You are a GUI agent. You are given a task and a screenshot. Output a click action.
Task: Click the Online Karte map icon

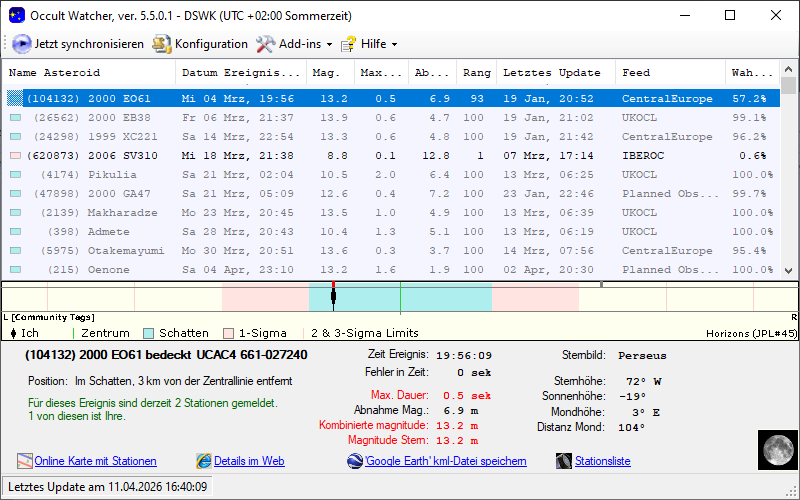(25, 461)
